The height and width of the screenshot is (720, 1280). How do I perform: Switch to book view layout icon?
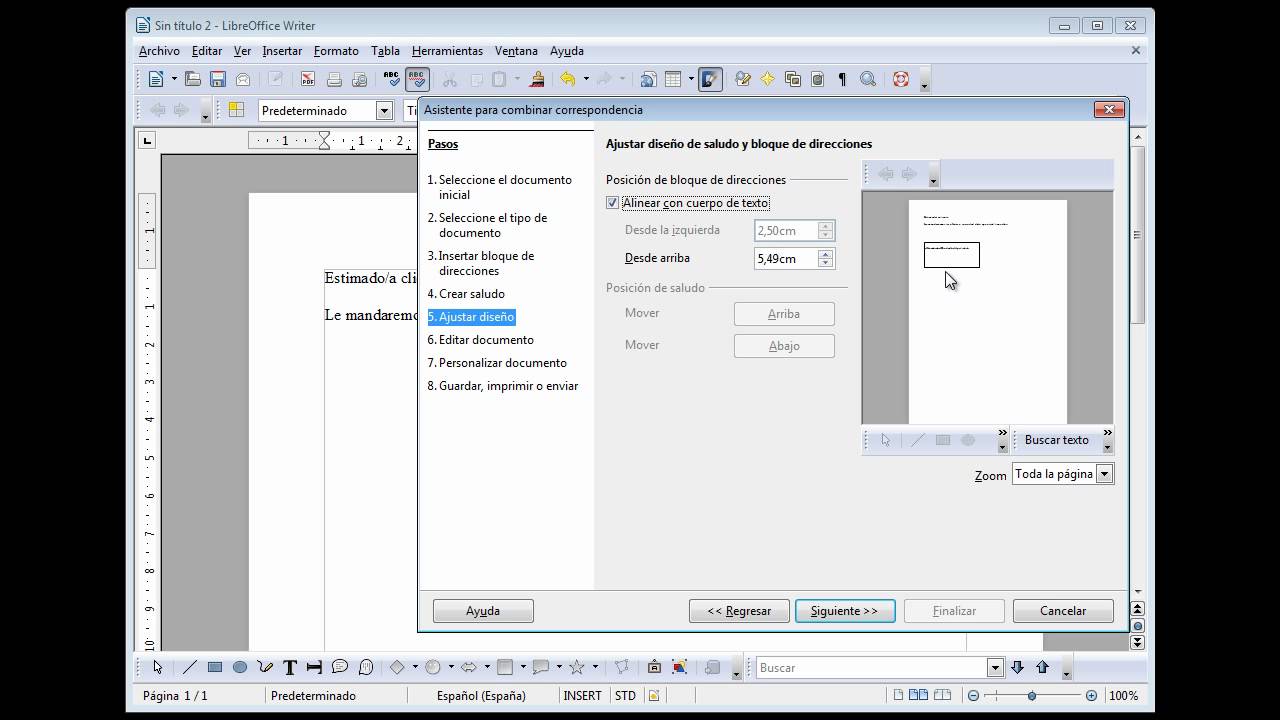pyautogui.click(x=942, y=695)
